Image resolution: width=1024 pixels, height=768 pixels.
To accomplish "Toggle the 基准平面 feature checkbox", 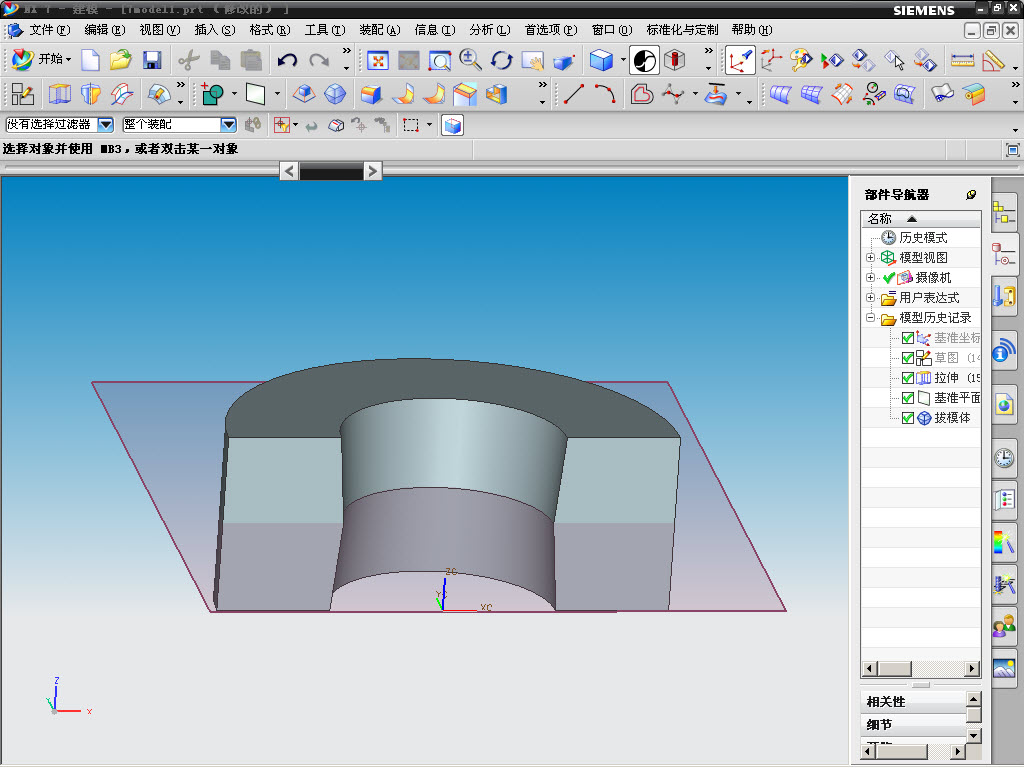I will [x=908, y=398].
